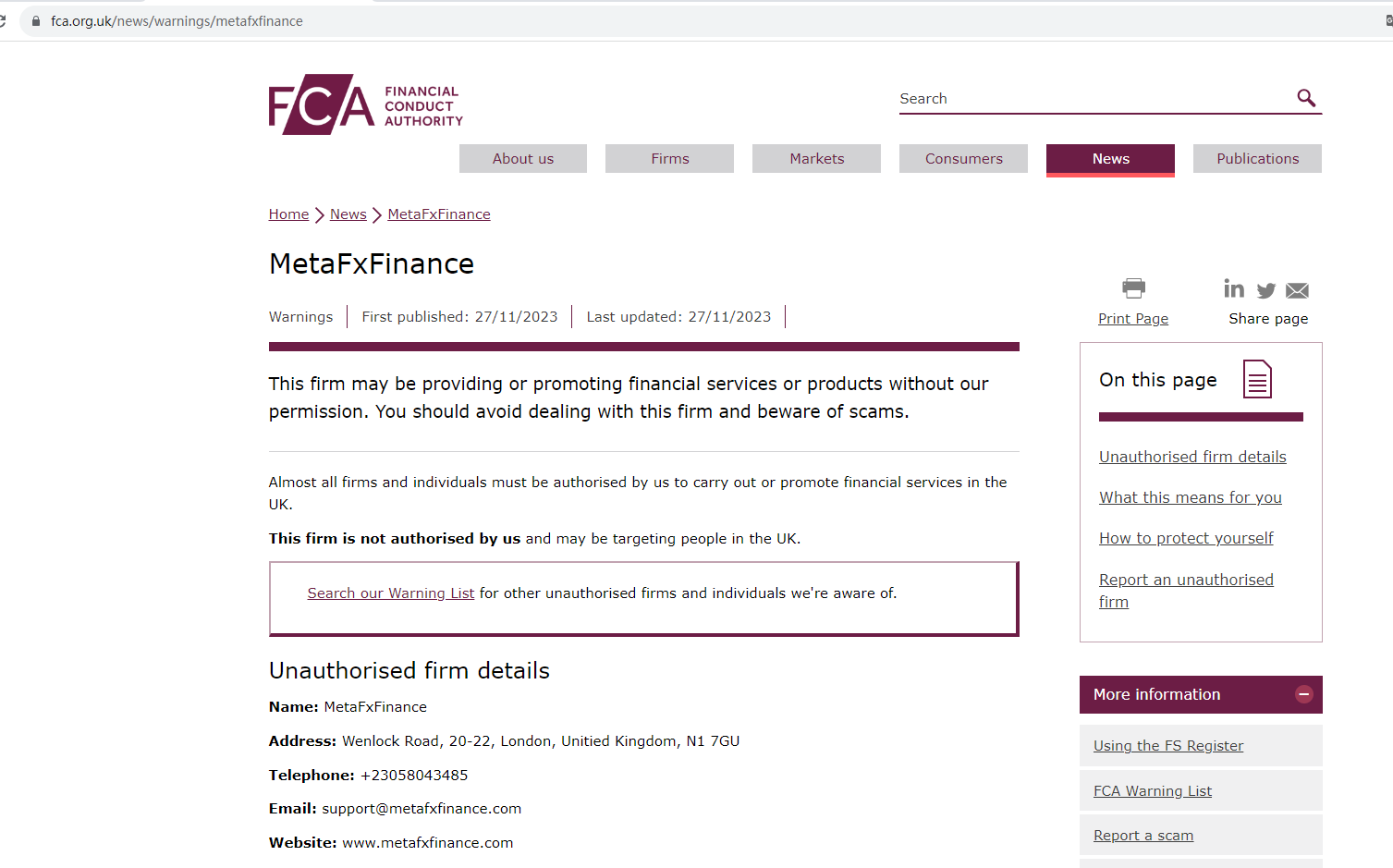Screen dimensions: 1393x868
Task: Click the padlock site info icon
Action: (36, 20)
